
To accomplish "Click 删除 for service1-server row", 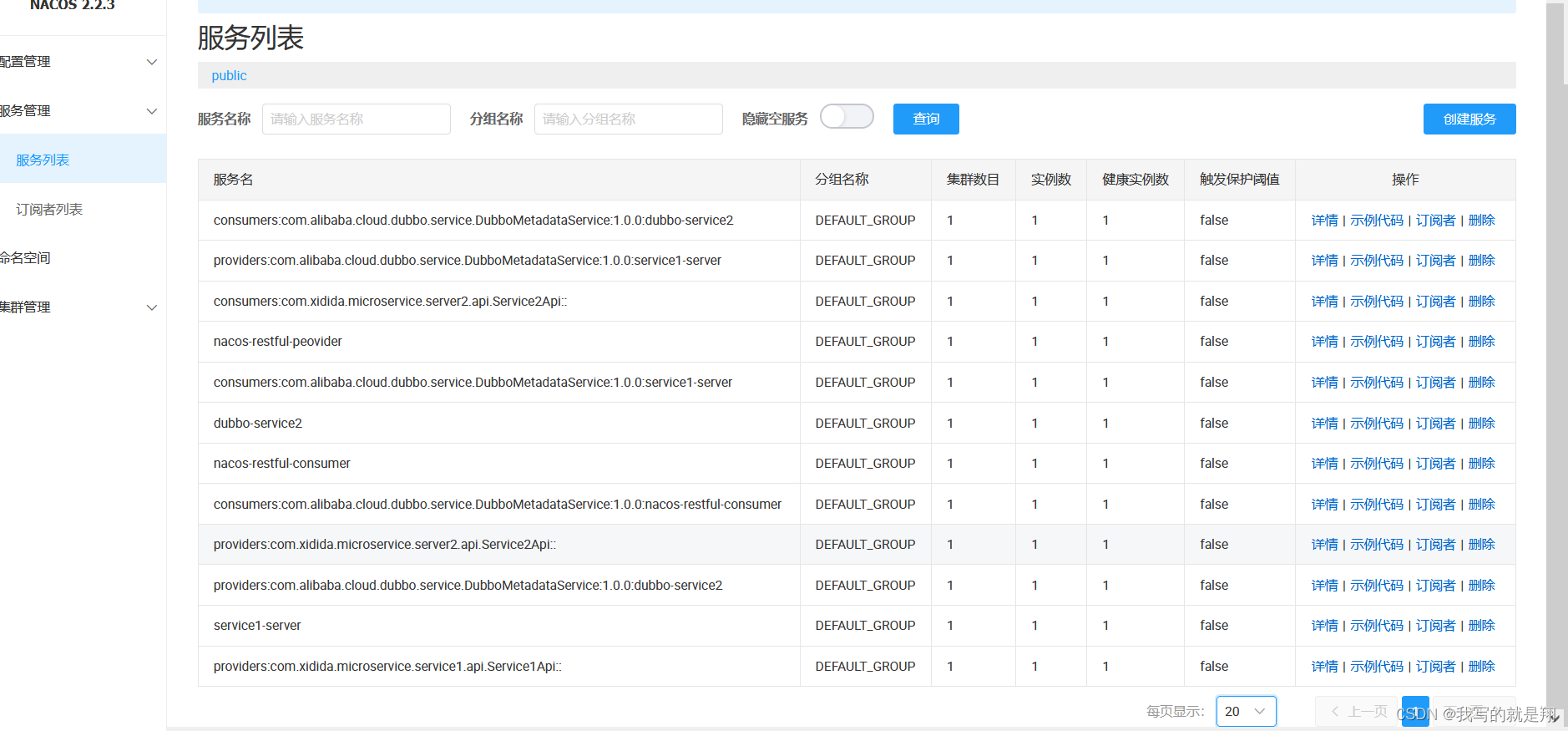I will [1481, 626].
